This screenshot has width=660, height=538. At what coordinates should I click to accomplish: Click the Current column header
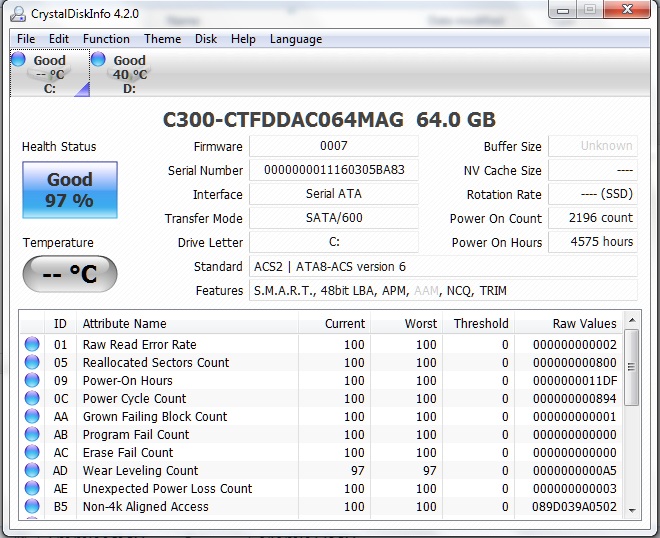click(335, 323)
